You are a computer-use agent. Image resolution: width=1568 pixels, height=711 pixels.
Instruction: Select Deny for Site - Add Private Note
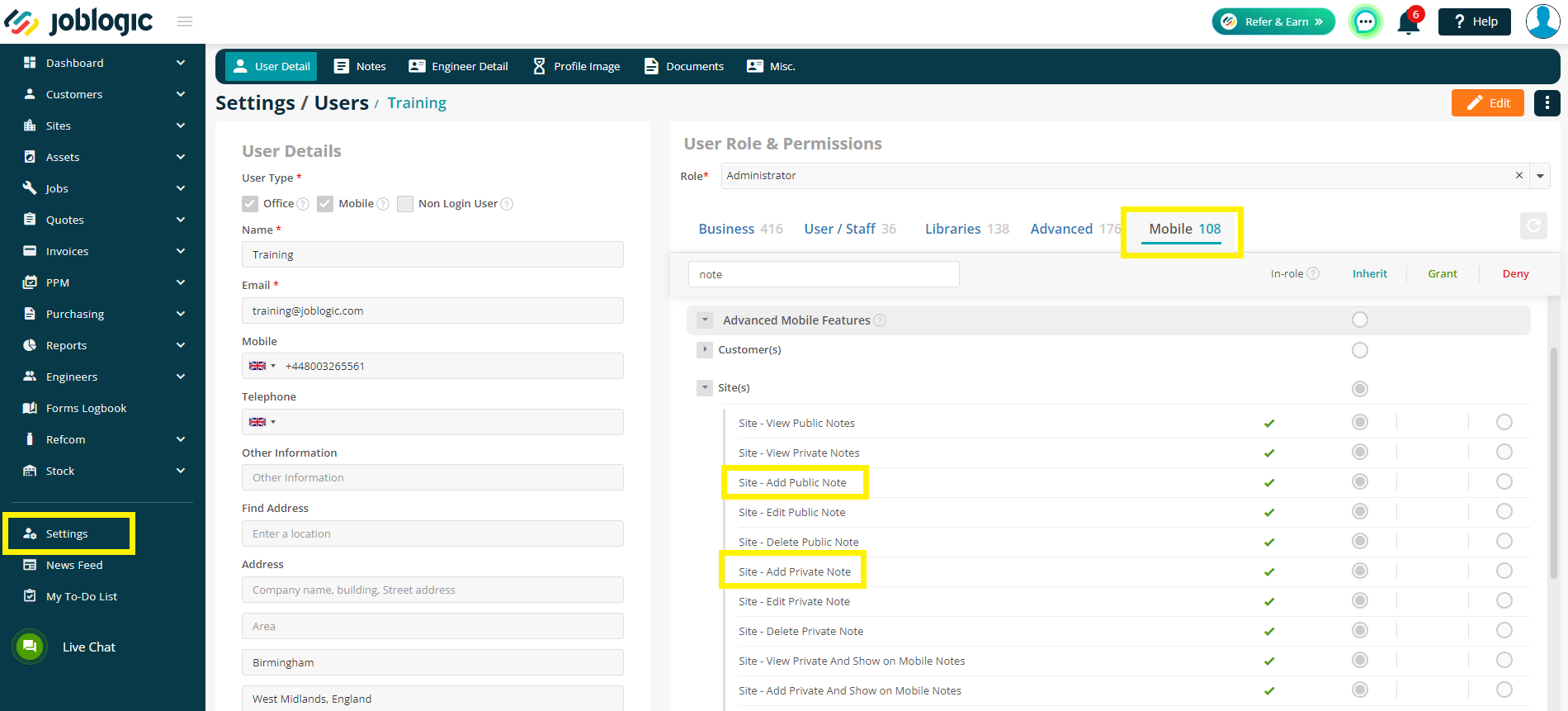tap(1504, 571)
